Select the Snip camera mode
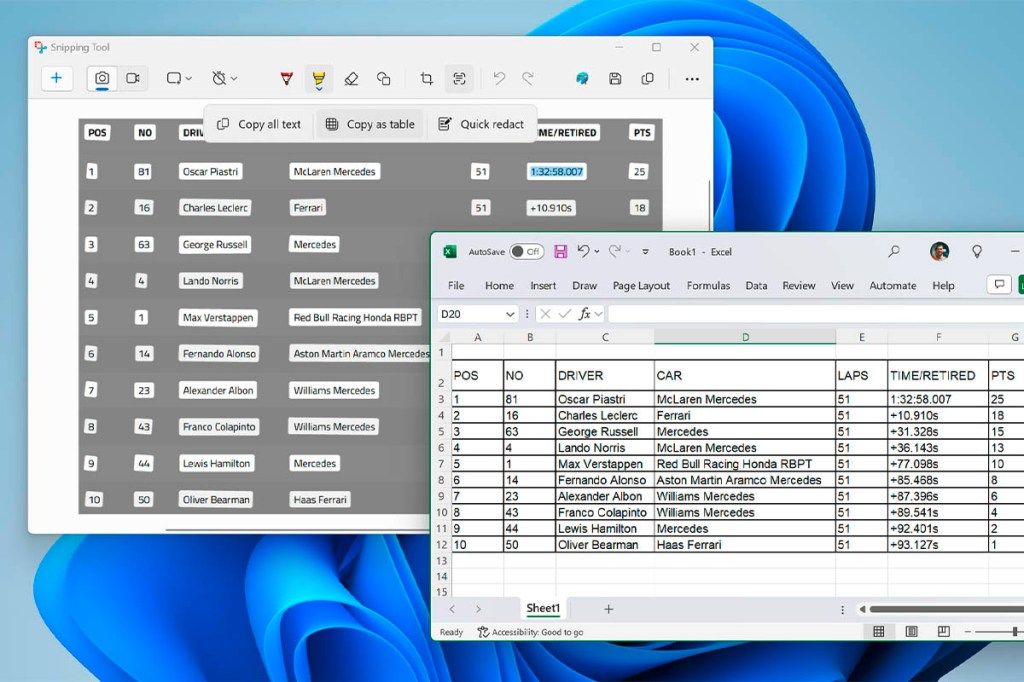The image size is (1024, 682). click(x=102, y=78)
